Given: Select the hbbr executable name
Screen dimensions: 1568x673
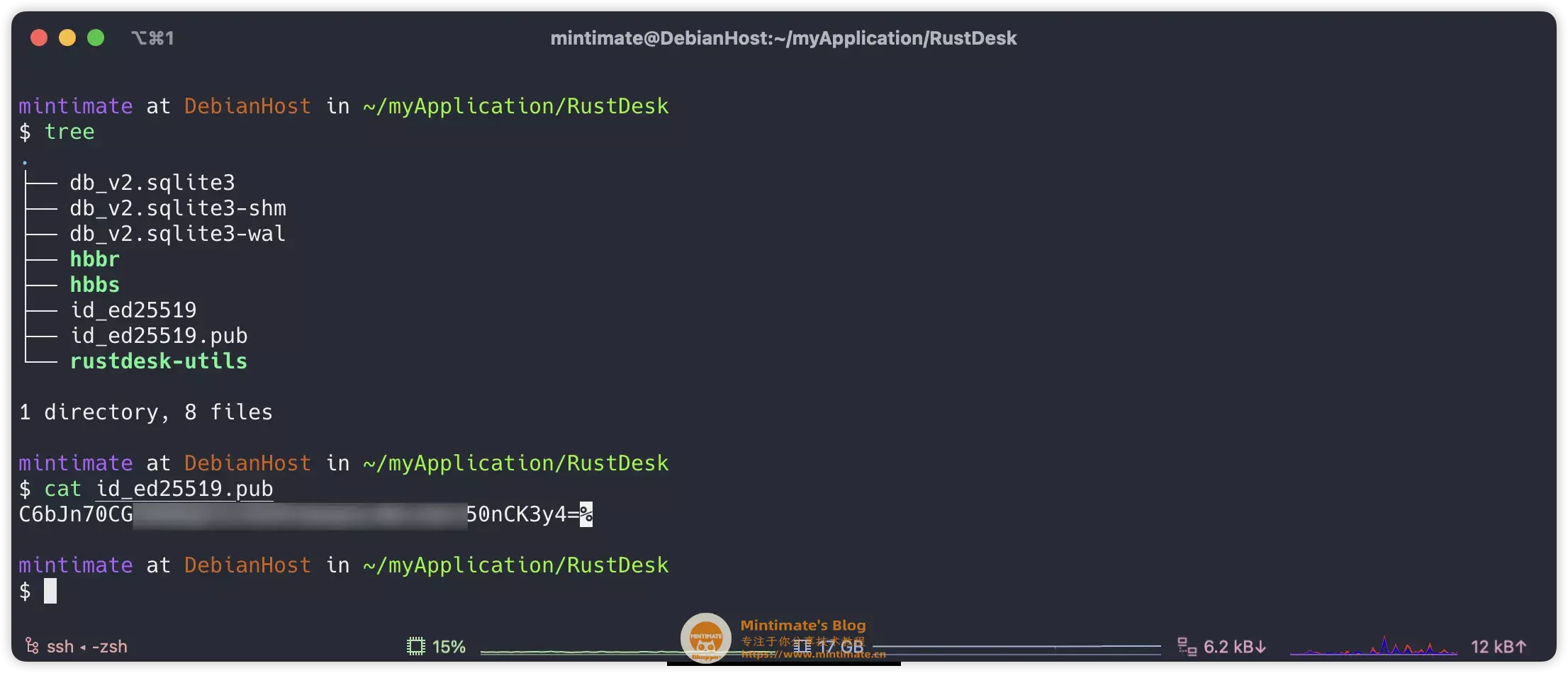Looking at the screenshot, I should point(95,259).
